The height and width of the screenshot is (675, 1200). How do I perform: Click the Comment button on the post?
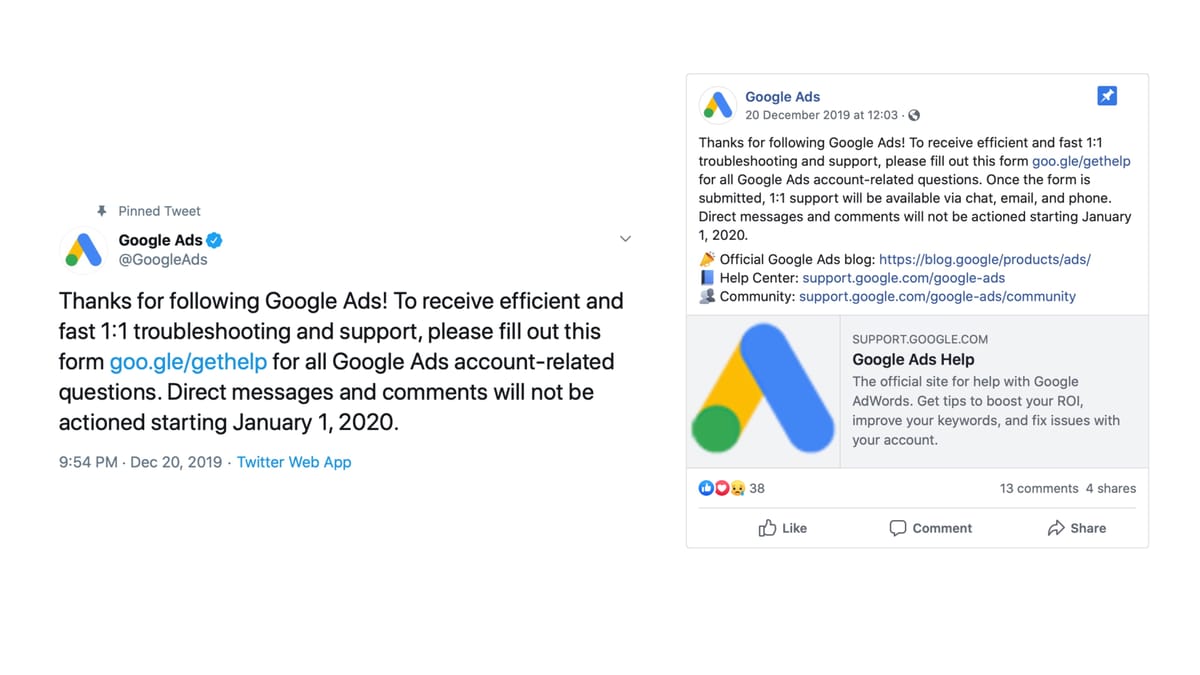pyautogui.click(x=931, y=528)
